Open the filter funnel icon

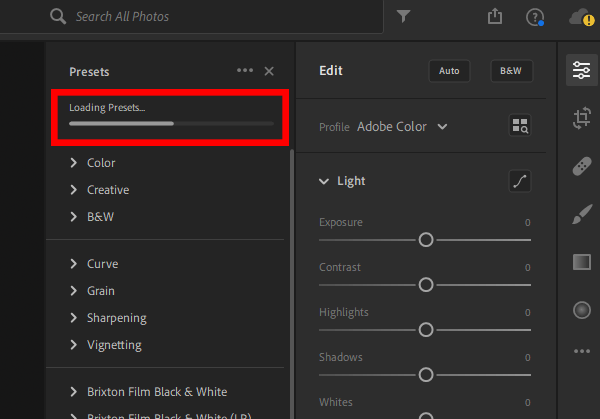point(403,16)
